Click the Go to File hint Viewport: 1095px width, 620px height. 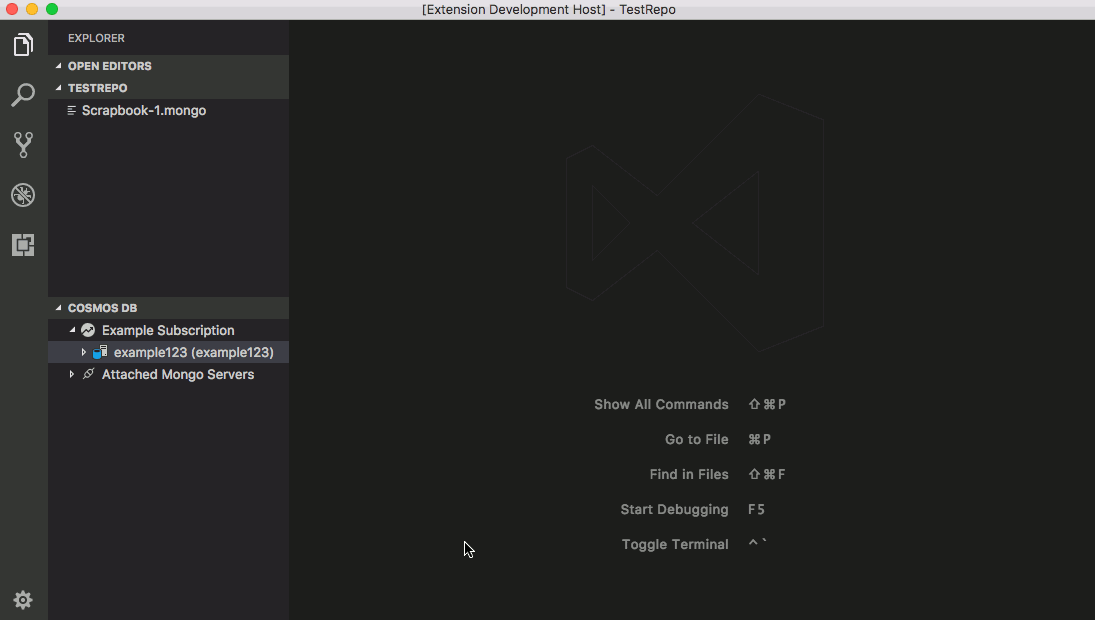(x=696, y=439)
